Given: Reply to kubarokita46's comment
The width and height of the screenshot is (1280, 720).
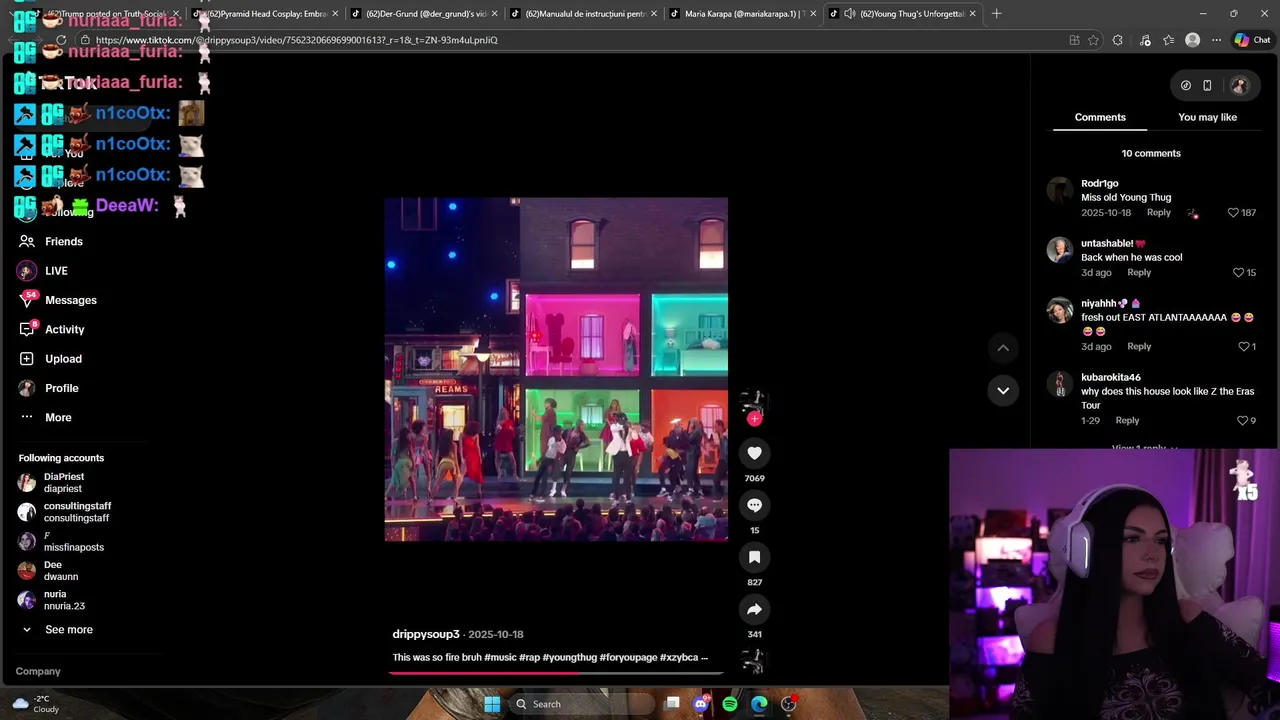Looking at the screenshot, I should tap(1127, 421).
